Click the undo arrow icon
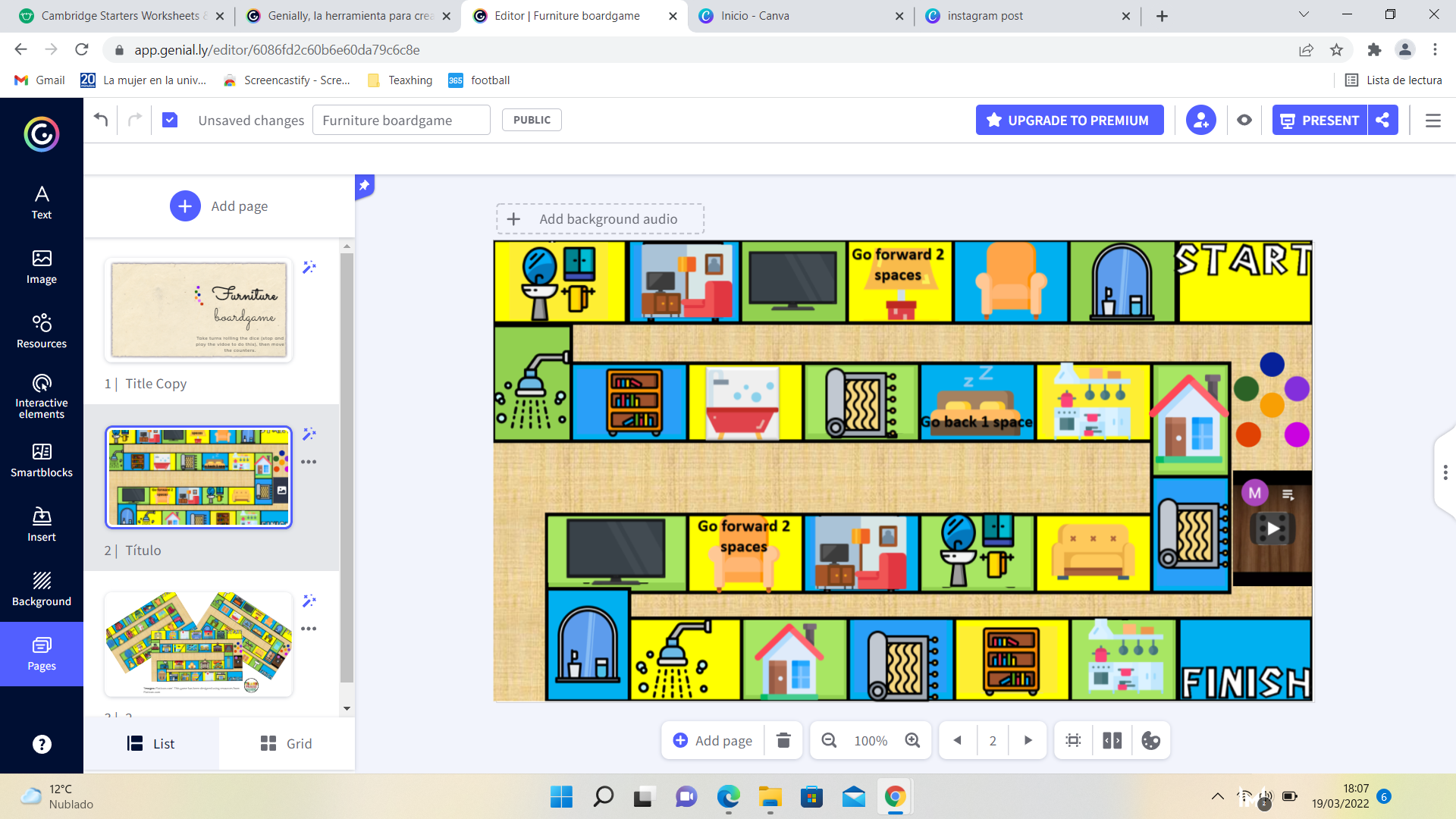Viewport: 1456px width, 819px height. pos(101,120)
